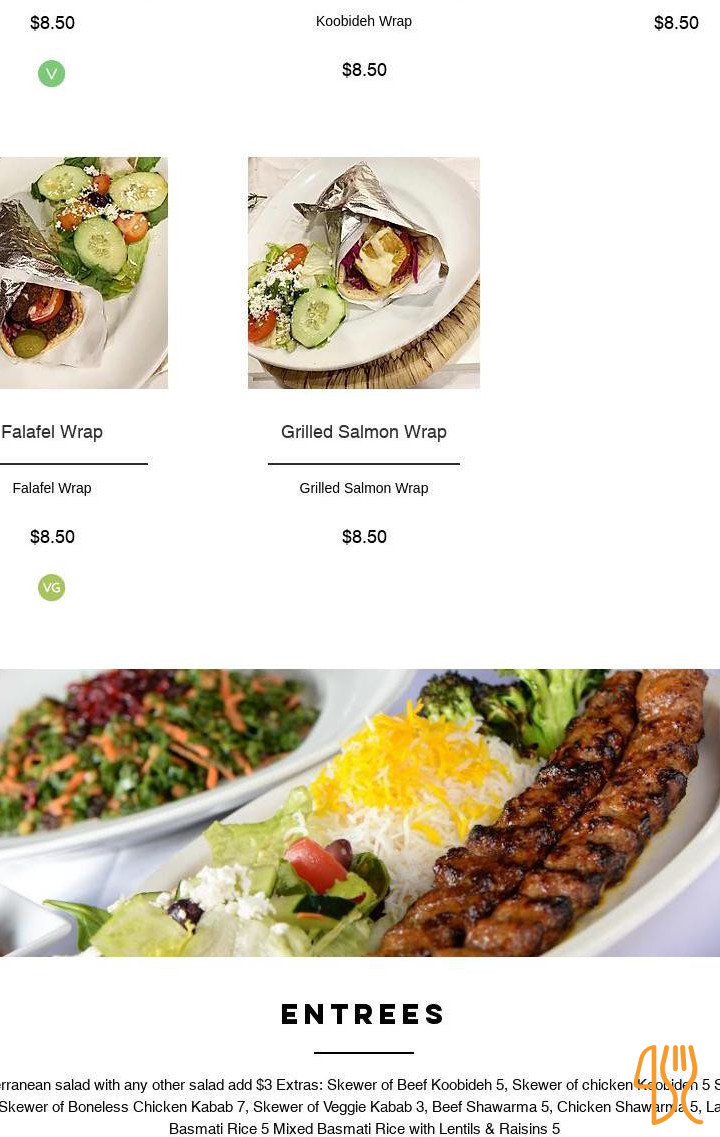The image size is (720, 1137).
Task: Open the Grilled Salmon Wrap photo
Action: pyautogui.click(x=364, y=273)
